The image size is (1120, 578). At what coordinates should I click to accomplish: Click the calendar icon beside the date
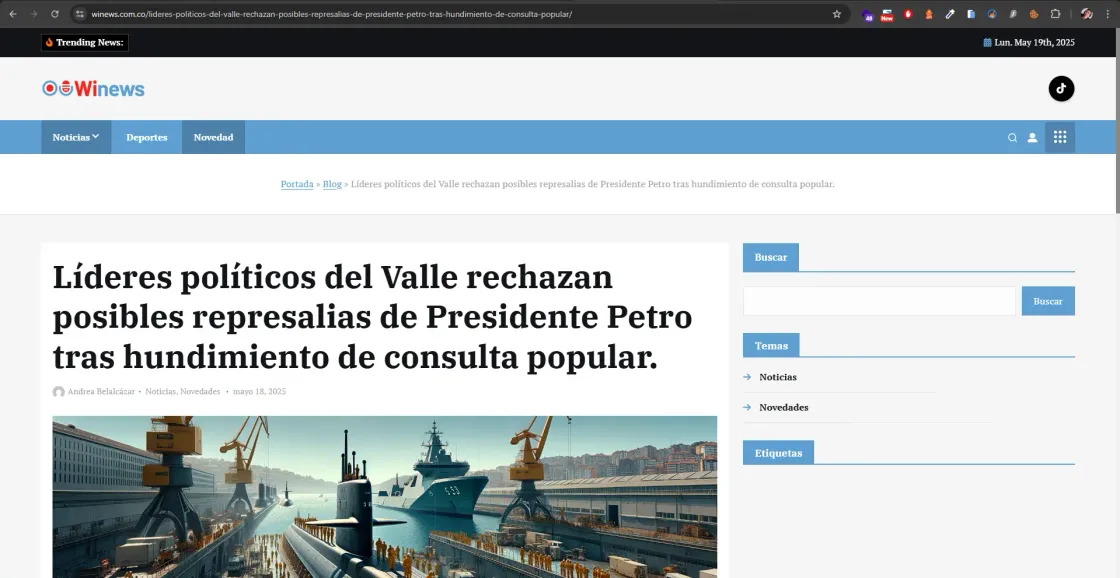(987, 42)
